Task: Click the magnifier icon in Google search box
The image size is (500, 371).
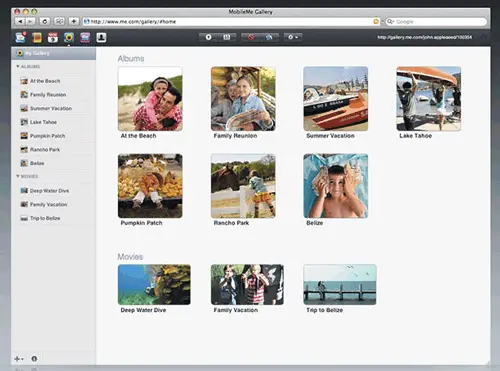Action: tap(390, 22)
